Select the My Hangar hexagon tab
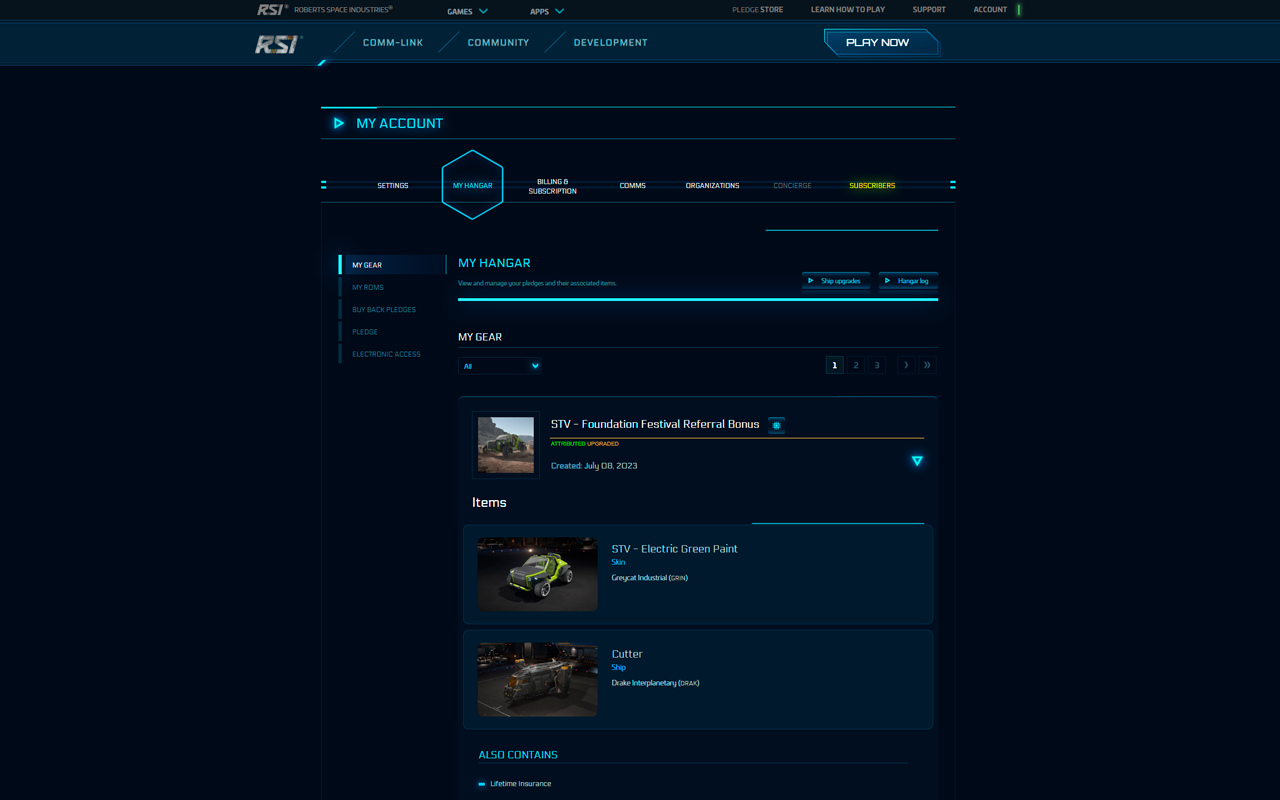Image resolution: width=1280 pixels, height=800 pixels. pyautogui.click(x=472, y=185)
